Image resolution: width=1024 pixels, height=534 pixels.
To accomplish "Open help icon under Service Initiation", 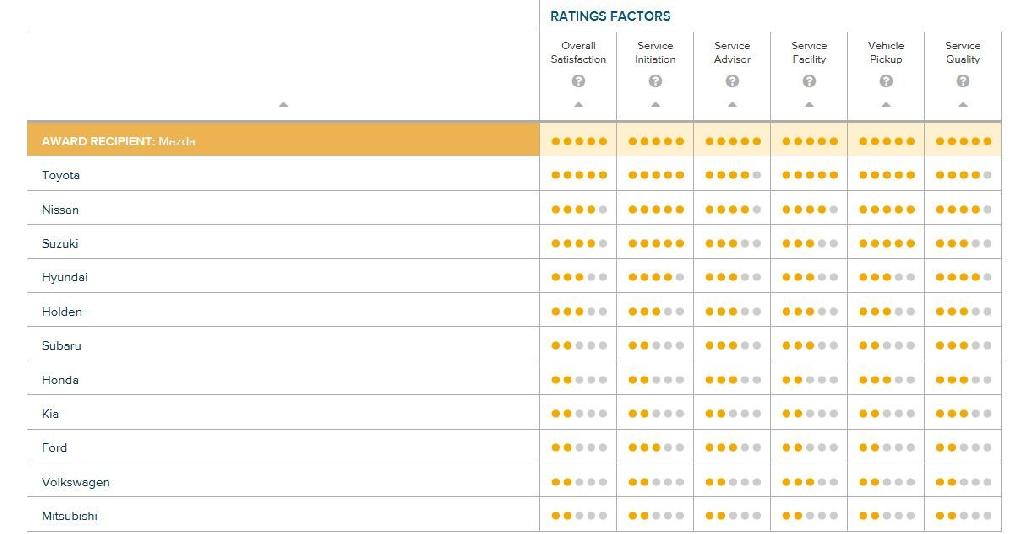I will [655, 81].
